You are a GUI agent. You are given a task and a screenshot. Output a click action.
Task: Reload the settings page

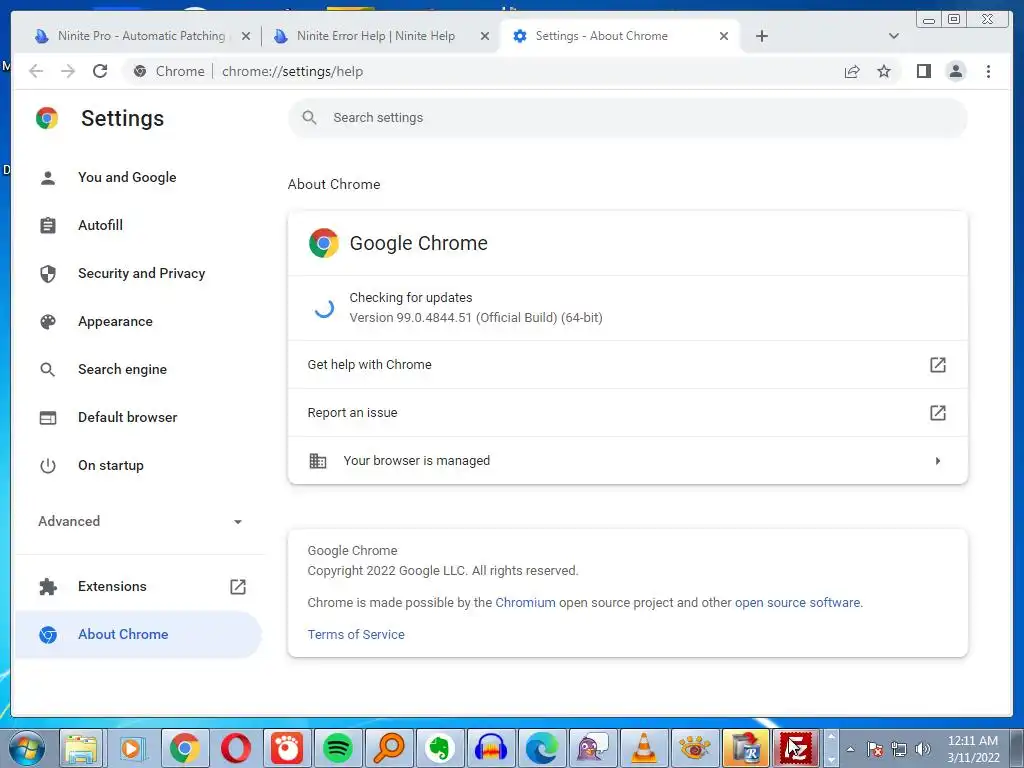pos(100,71)
